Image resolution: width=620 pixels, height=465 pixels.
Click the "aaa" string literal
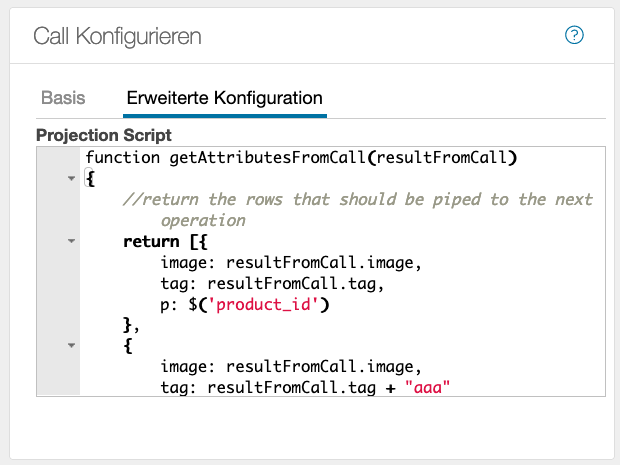click(429, 387)
